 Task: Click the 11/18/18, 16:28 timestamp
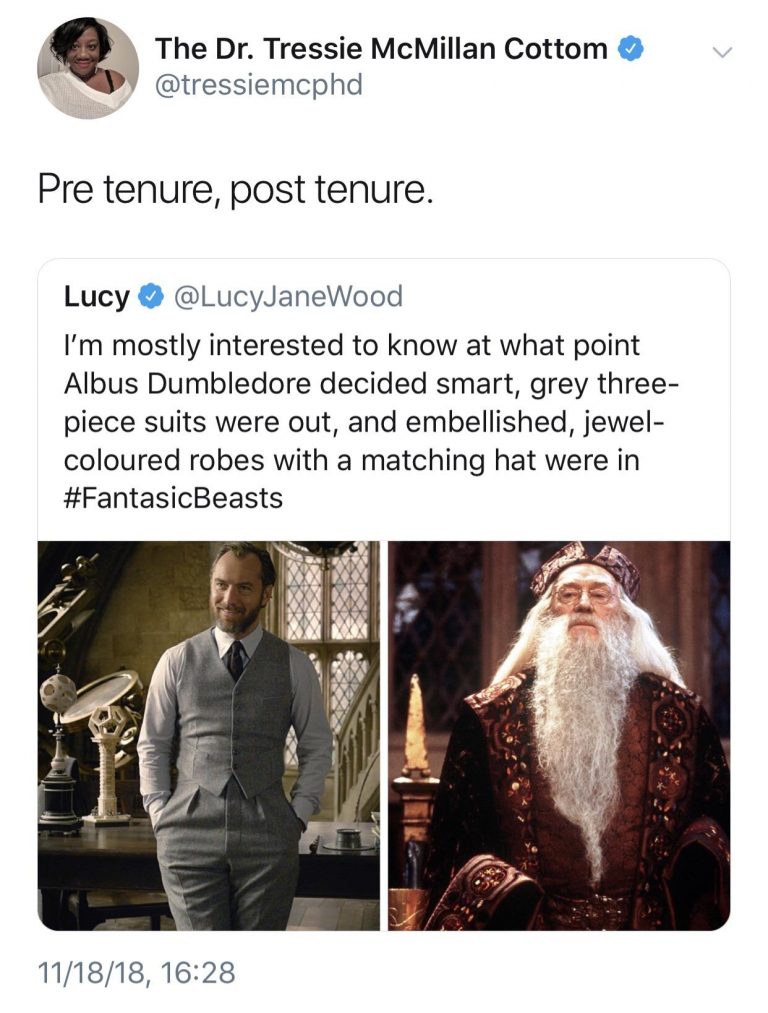(136, 972)
